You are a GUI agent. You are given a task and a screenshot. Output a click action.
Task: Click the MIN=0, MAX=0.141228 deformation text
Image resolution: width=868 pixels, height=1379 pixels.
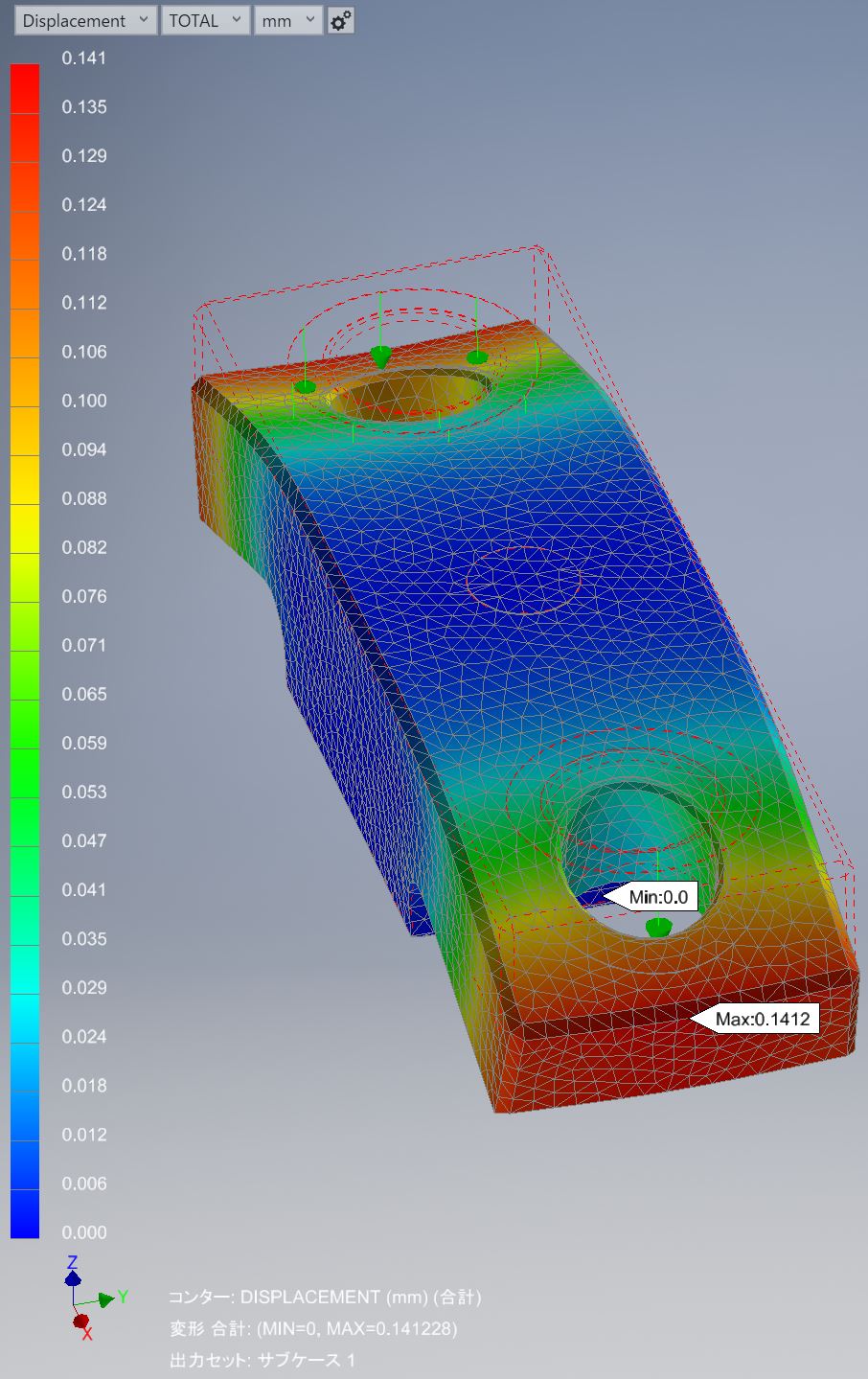[x=313, y=1329]
